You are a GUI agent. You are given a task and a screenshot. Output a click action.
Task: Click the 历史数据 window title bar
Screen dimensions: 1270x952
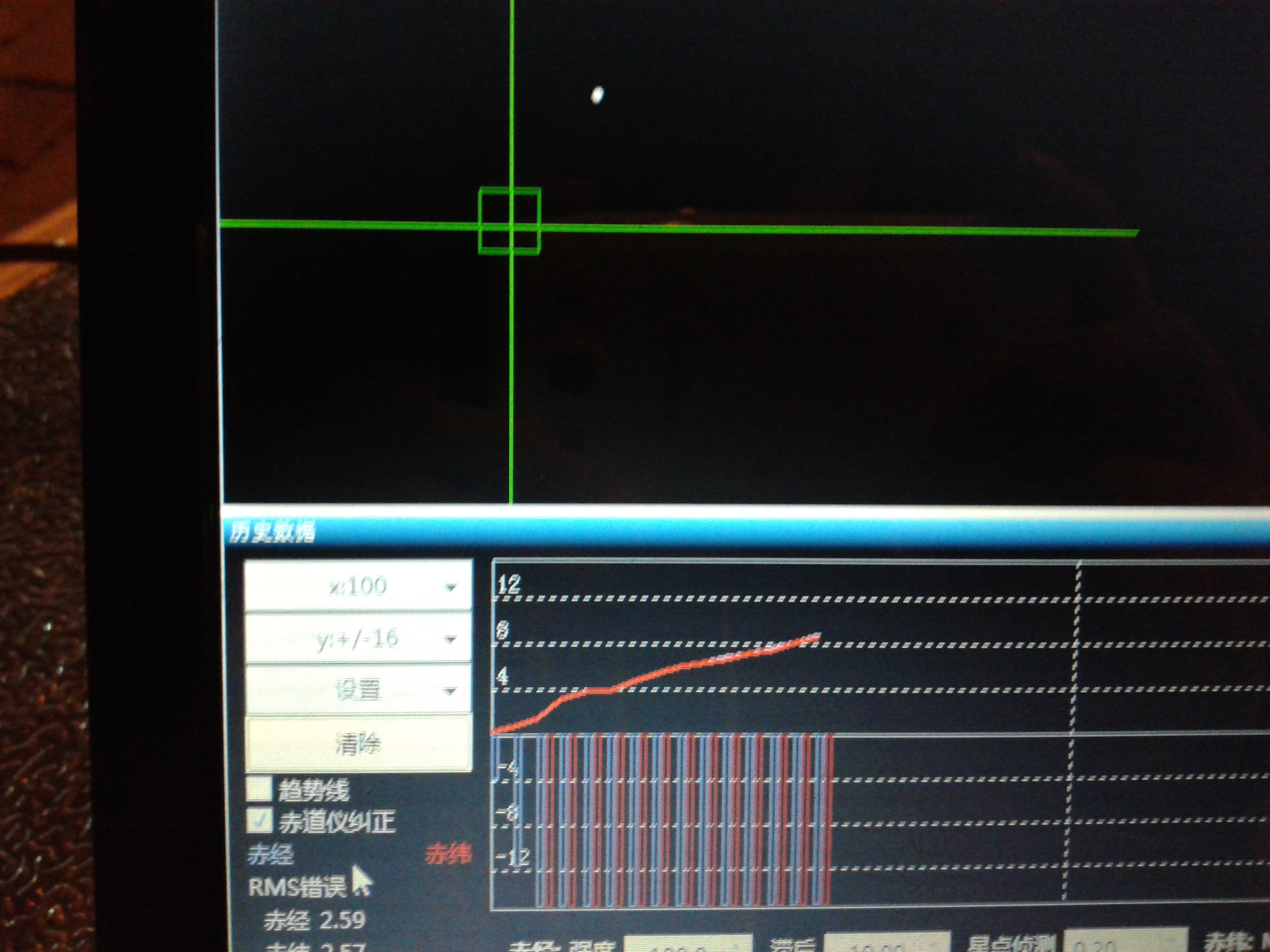[x=745, y=533]
